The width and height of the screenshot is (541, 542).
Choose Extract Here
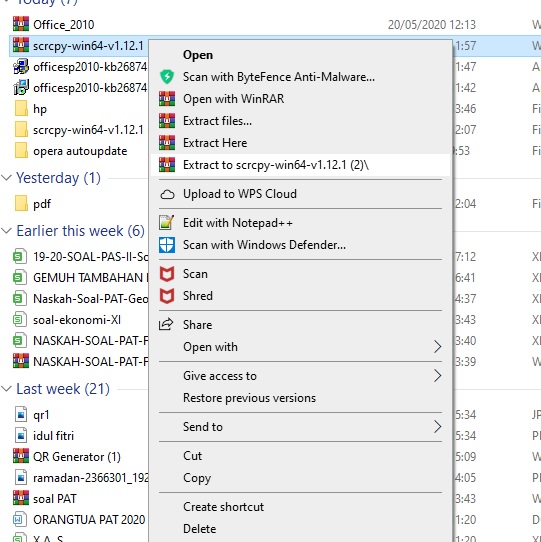tap(300, 142)
